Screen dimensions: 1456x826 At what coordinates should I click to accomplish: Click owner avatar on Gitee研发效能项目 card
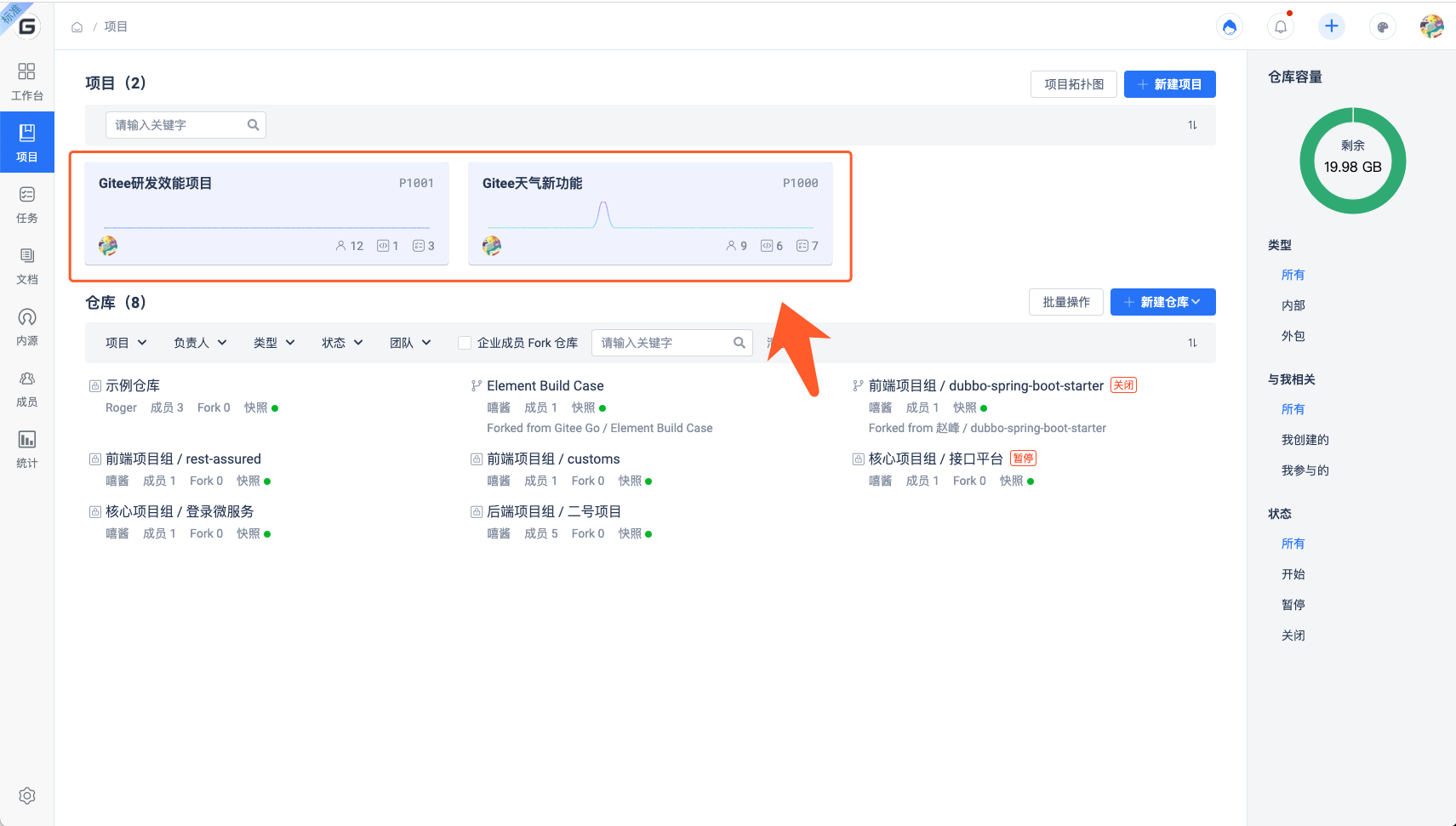(x=108, y=246)
